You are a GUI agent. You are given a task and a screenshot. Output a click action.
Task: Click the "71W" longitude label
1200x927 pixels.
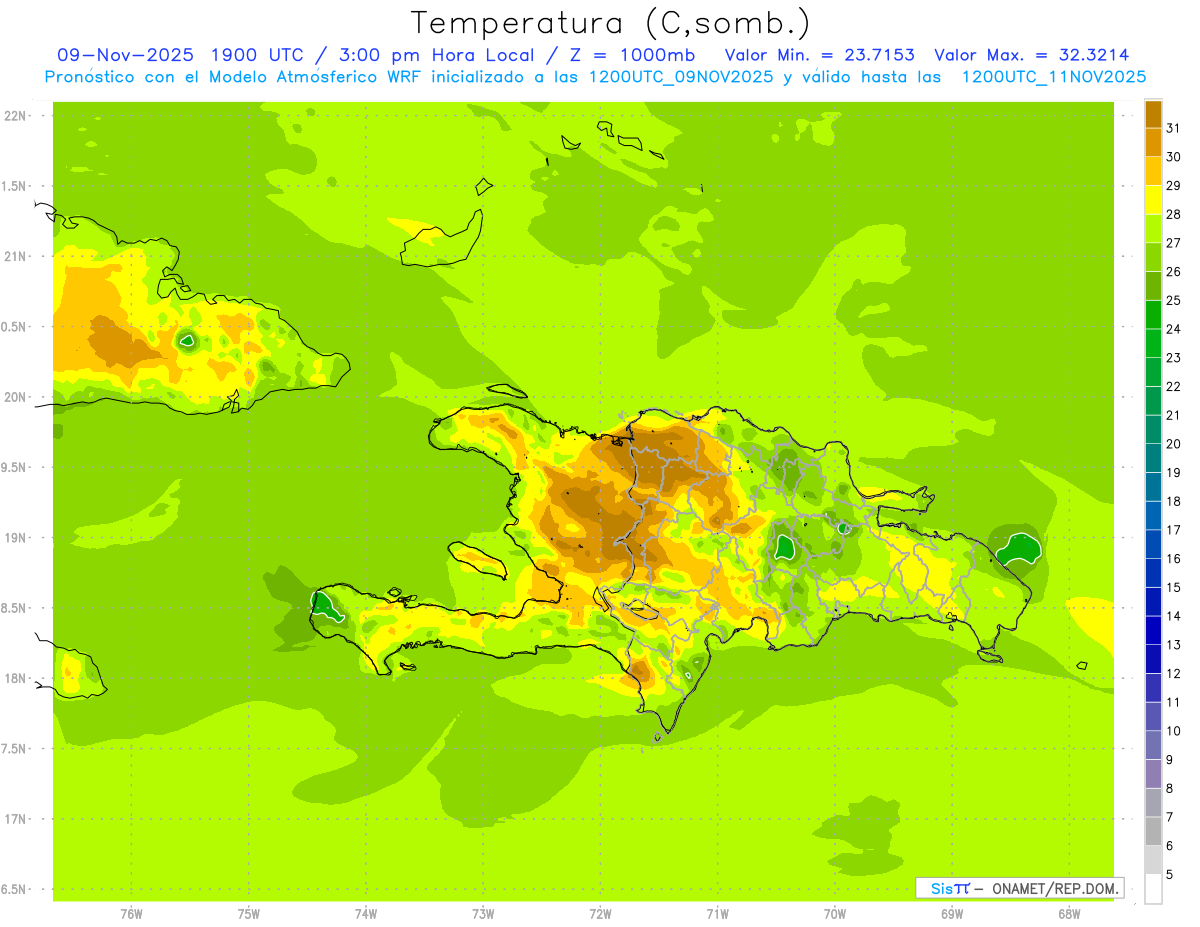(717, 913)
